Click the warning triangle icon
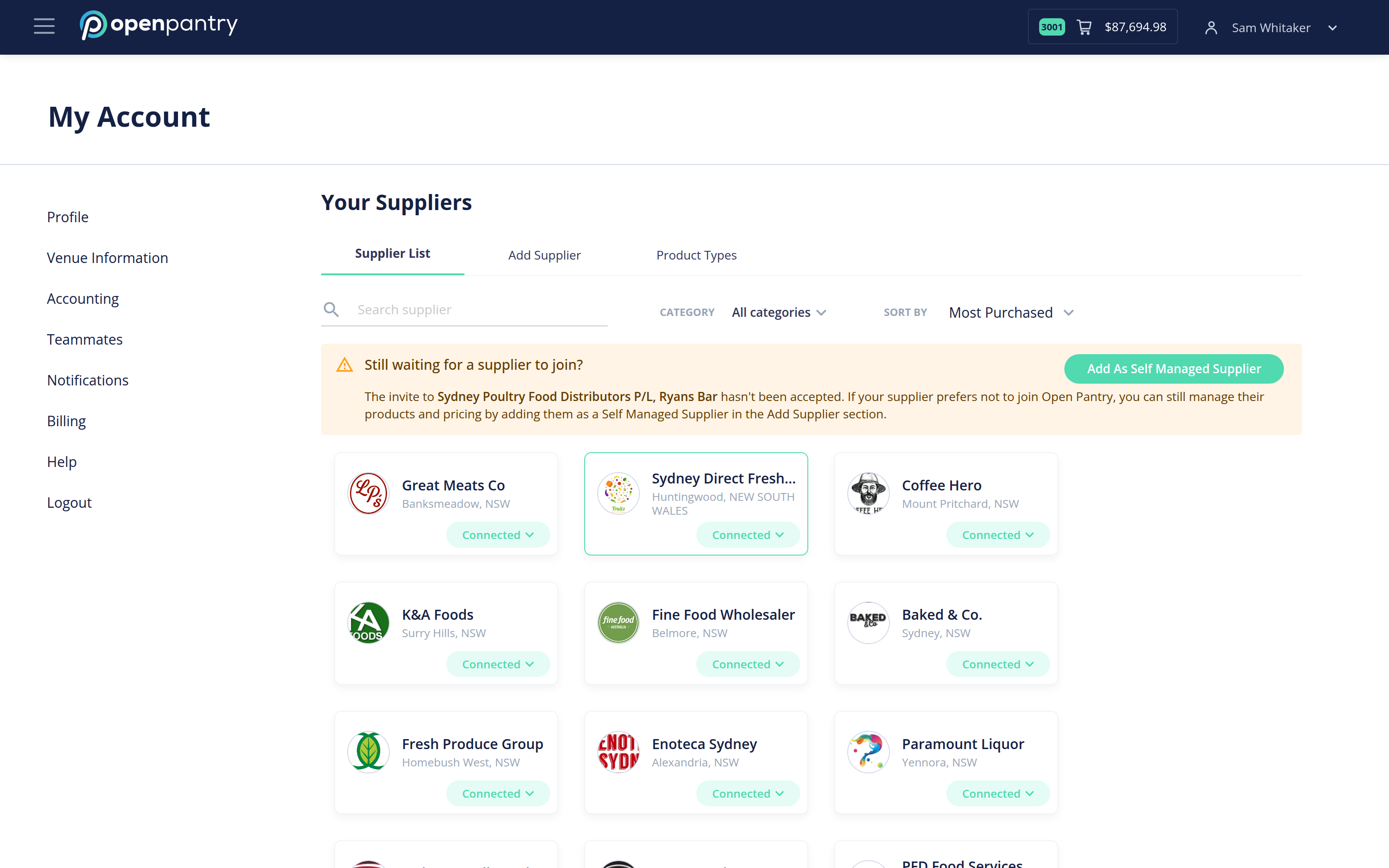 [344, 365]
